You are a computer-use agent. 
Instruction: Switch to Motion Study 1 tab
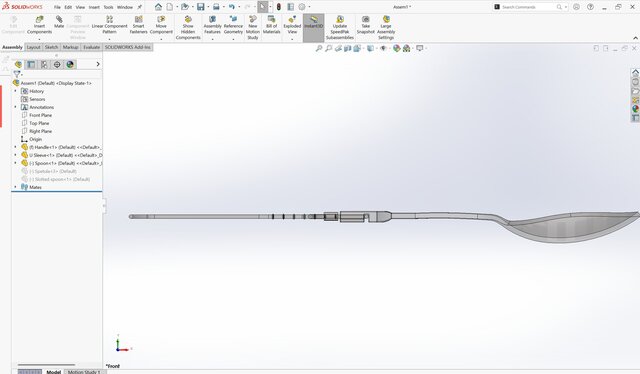tap(84, 372)
